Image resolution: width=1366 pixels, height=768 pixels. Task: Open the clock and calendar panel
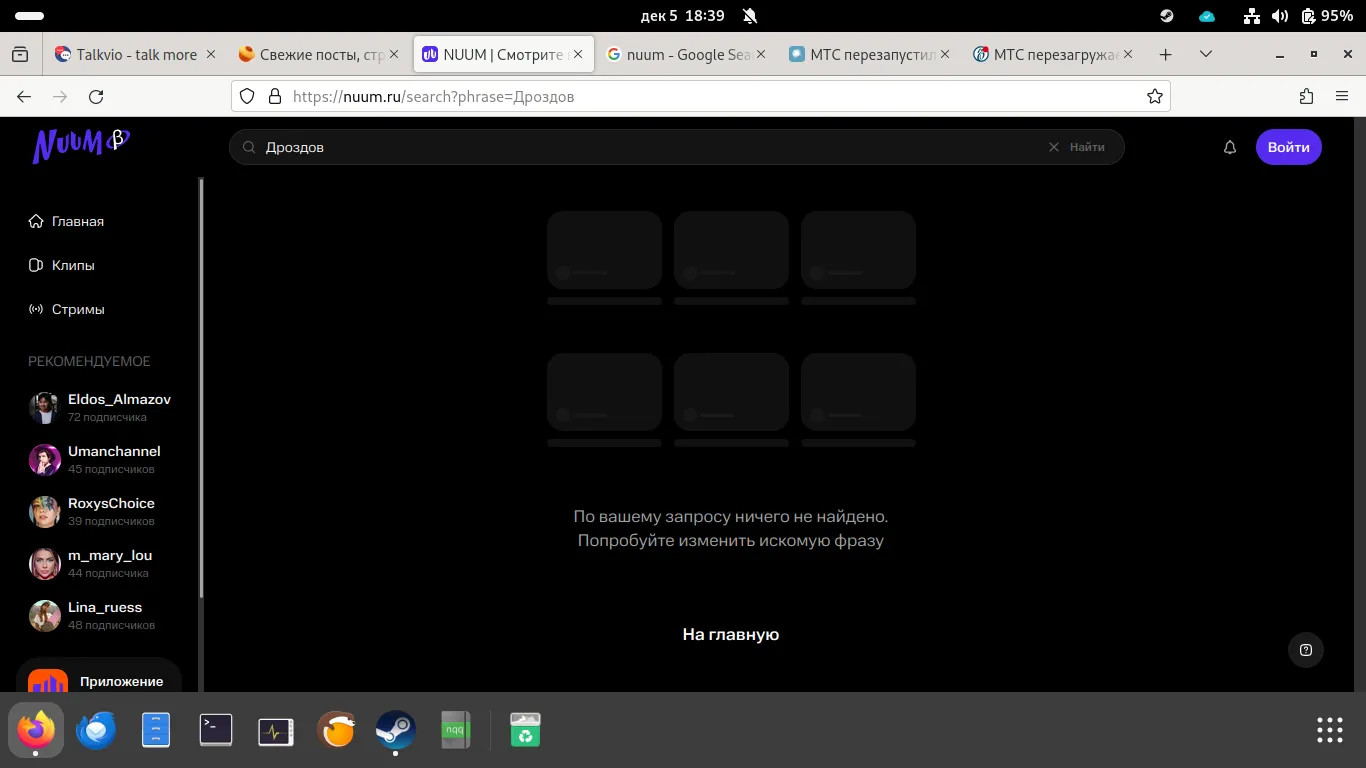(682, 16)
